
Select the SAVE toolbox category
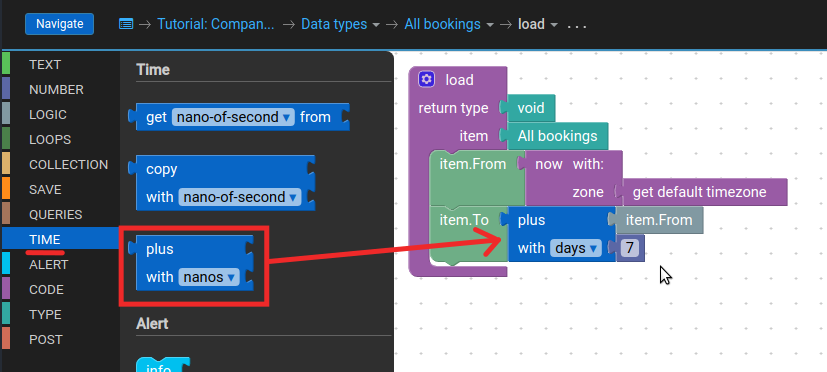click(x=61, y=189)
